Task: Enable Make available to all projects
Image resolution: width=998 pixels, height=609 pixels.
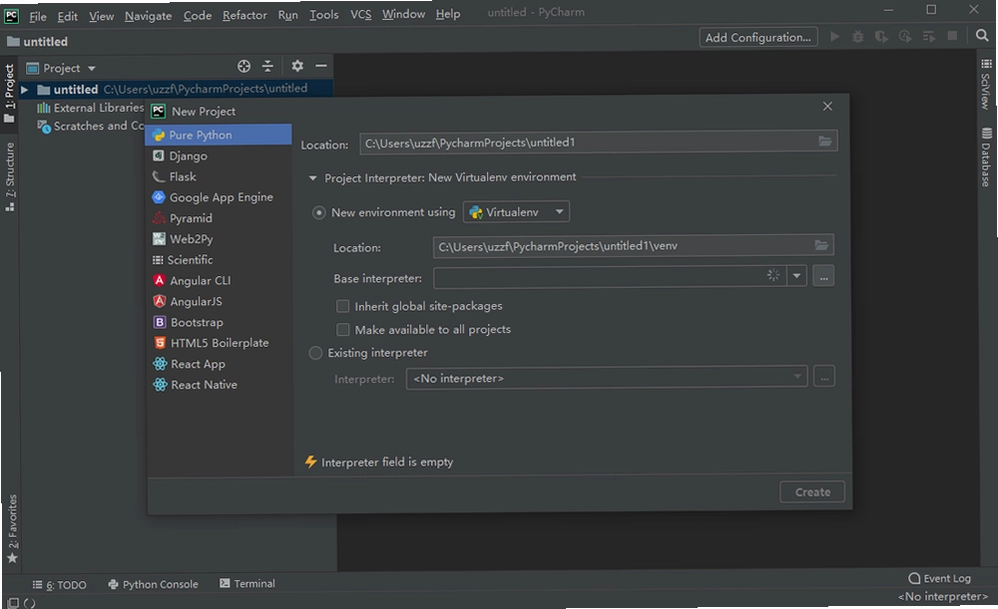Action: click(x=342, y=330)
